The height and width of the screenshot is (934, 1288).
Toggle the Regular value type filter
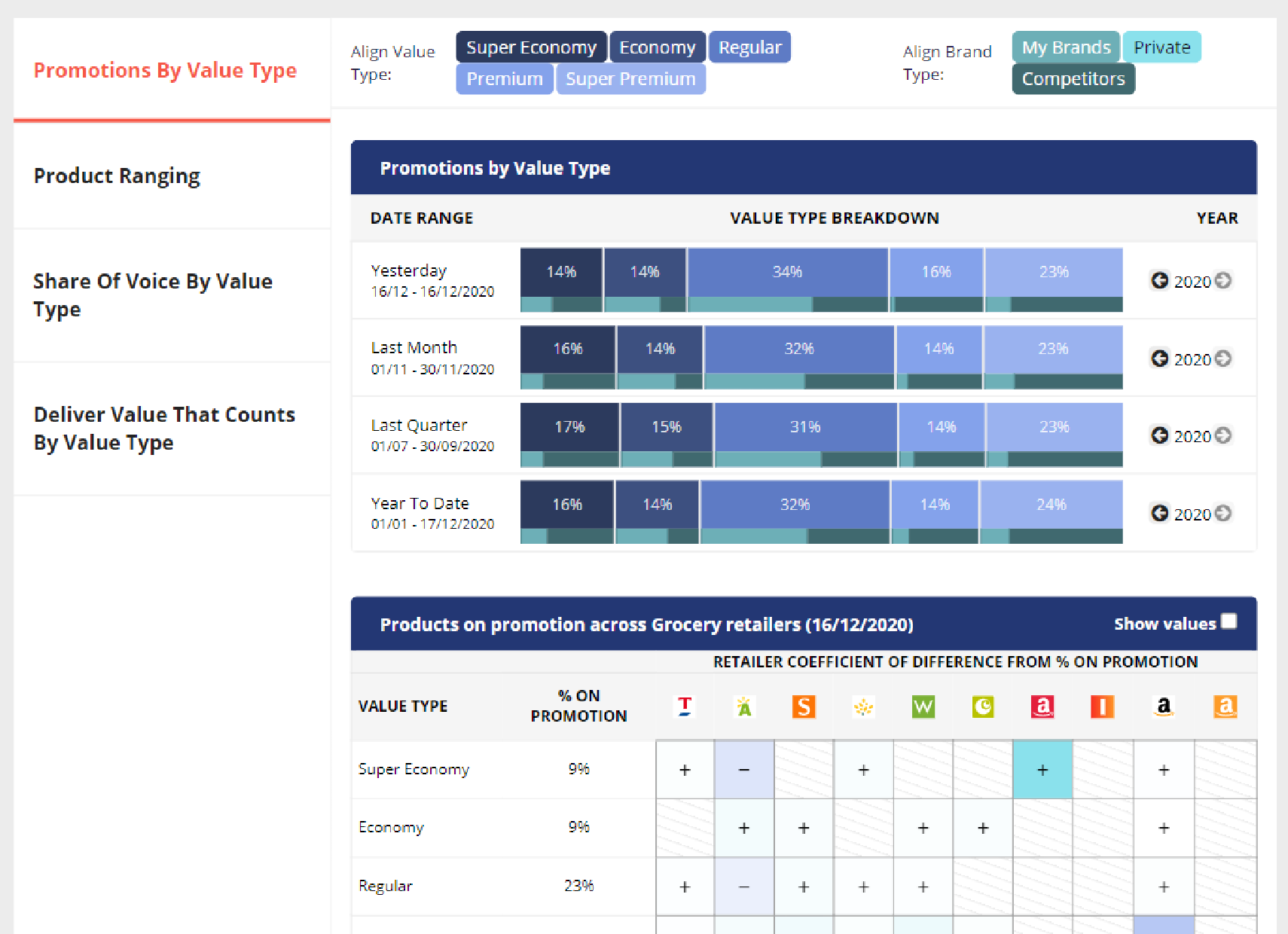pyautogui.click(x=749, y=47)
